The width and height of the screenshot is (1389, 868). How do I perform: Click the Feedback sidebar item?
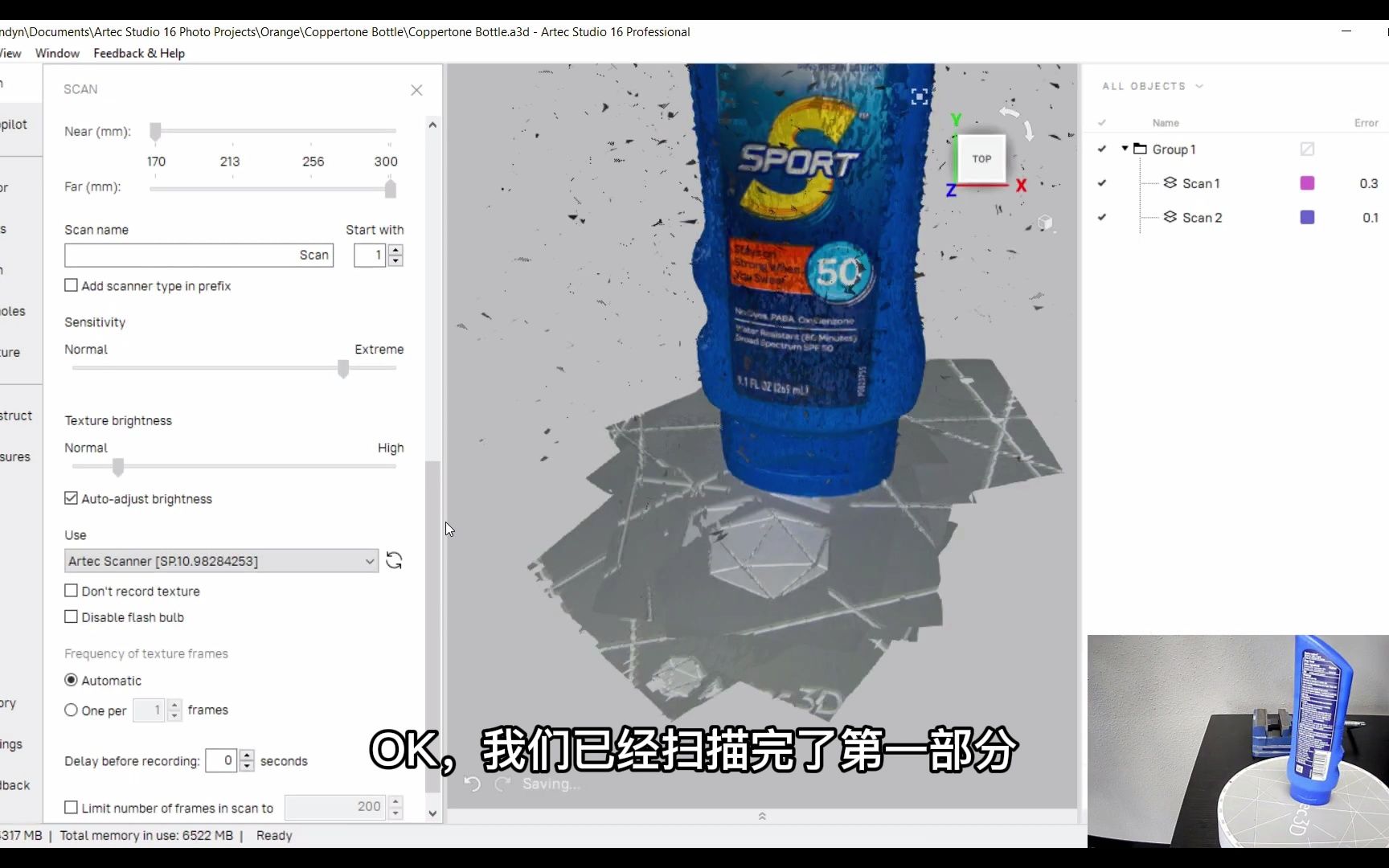click(15, 785)
